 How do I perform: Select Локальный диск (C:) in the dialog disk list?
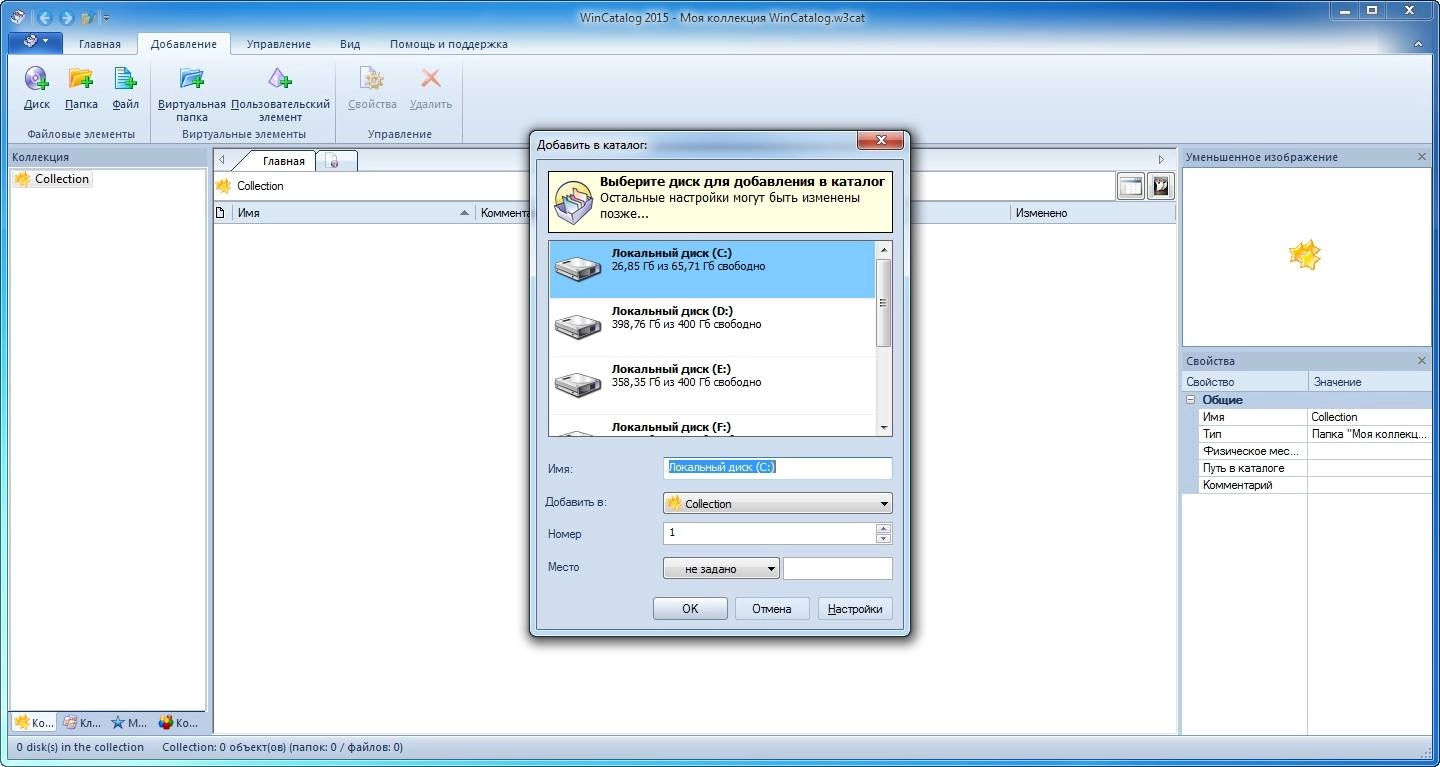point(712,269)
